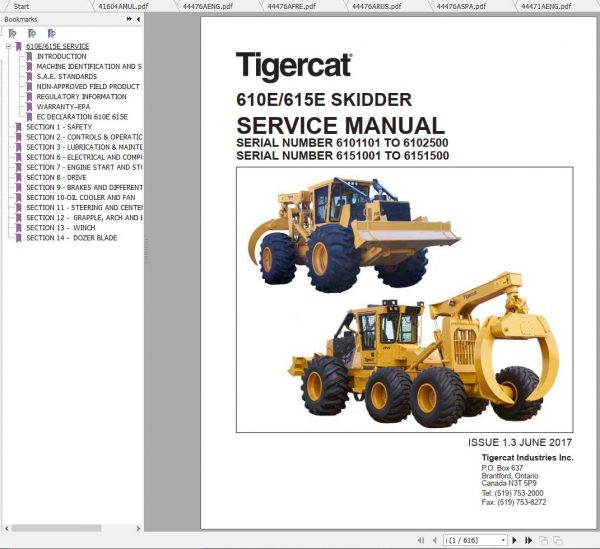
Task: Click the 'ISSUE 1.3 JUNE 2017' text
Action: (x=520, y=443)
